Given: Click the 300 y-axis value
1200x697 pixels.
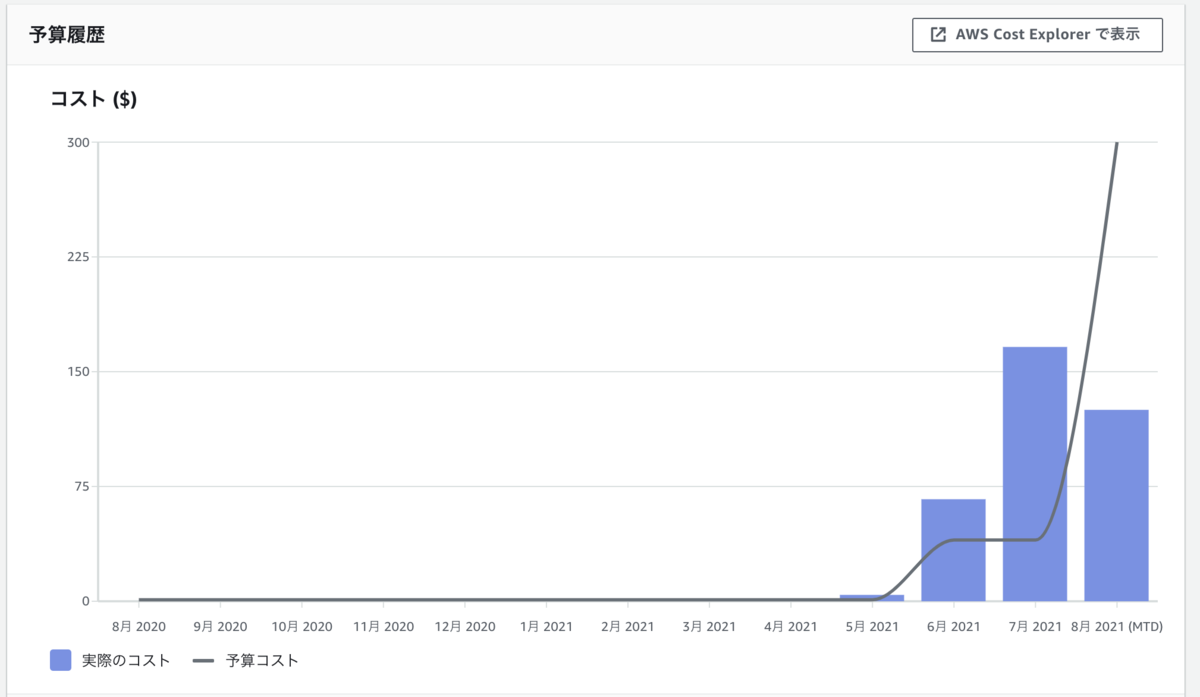Looking at the screenshot, I should pyautogui.click(x=78, y=142).
